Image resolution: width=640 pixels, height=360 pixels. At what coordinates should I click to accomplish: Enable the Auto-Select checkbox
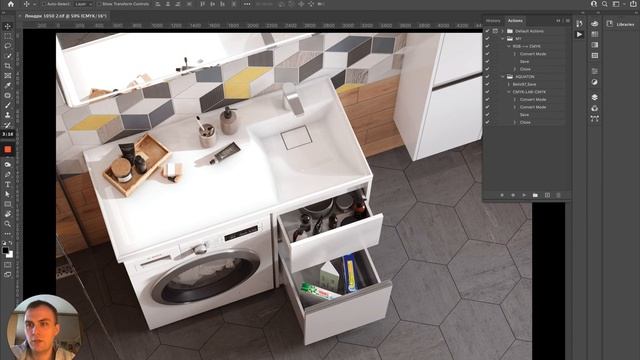click(44, 4)
